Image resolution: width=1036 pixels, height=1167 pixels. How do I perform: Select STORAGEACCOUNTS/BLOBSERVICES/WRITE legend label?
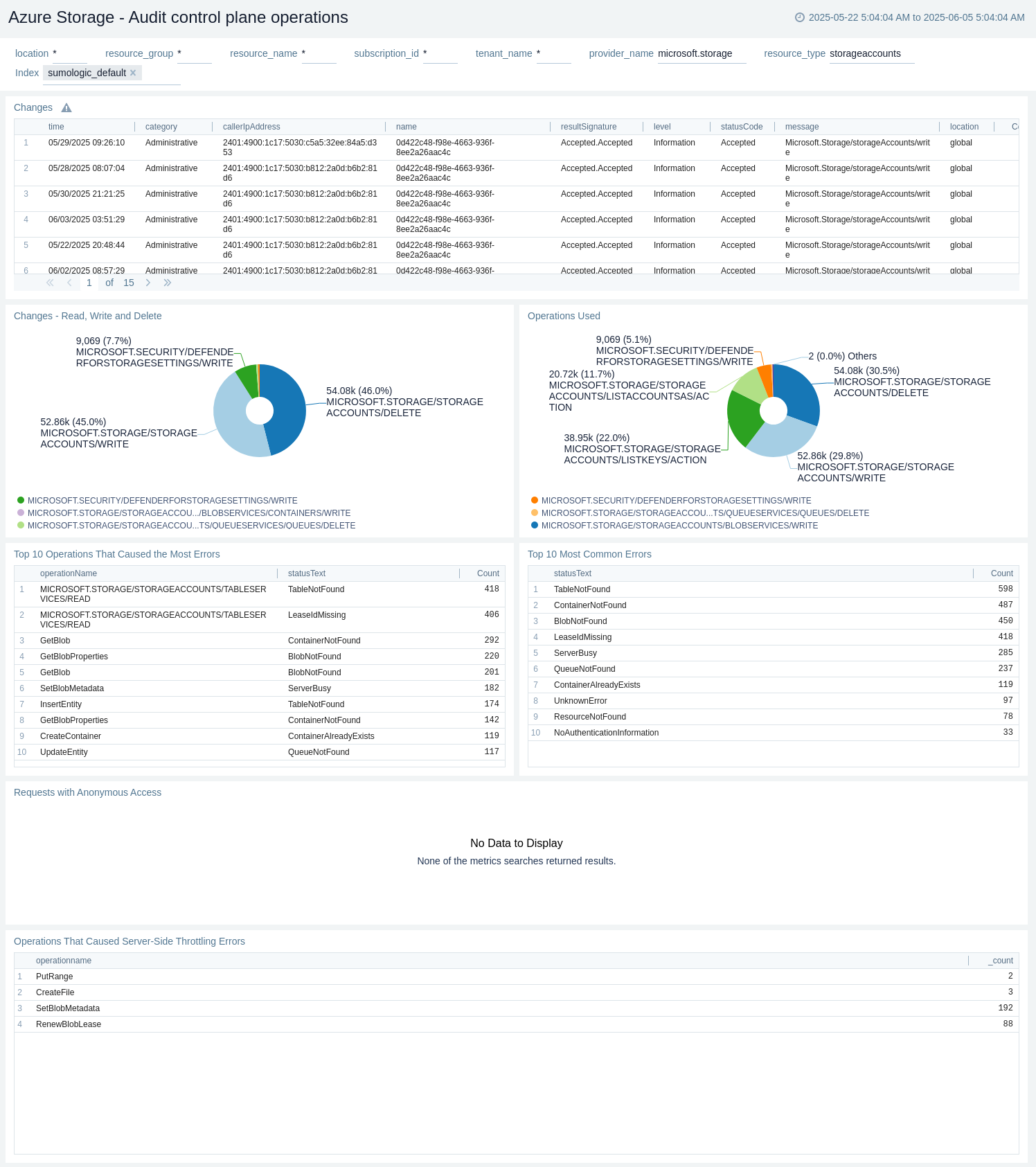pos(679,526)
